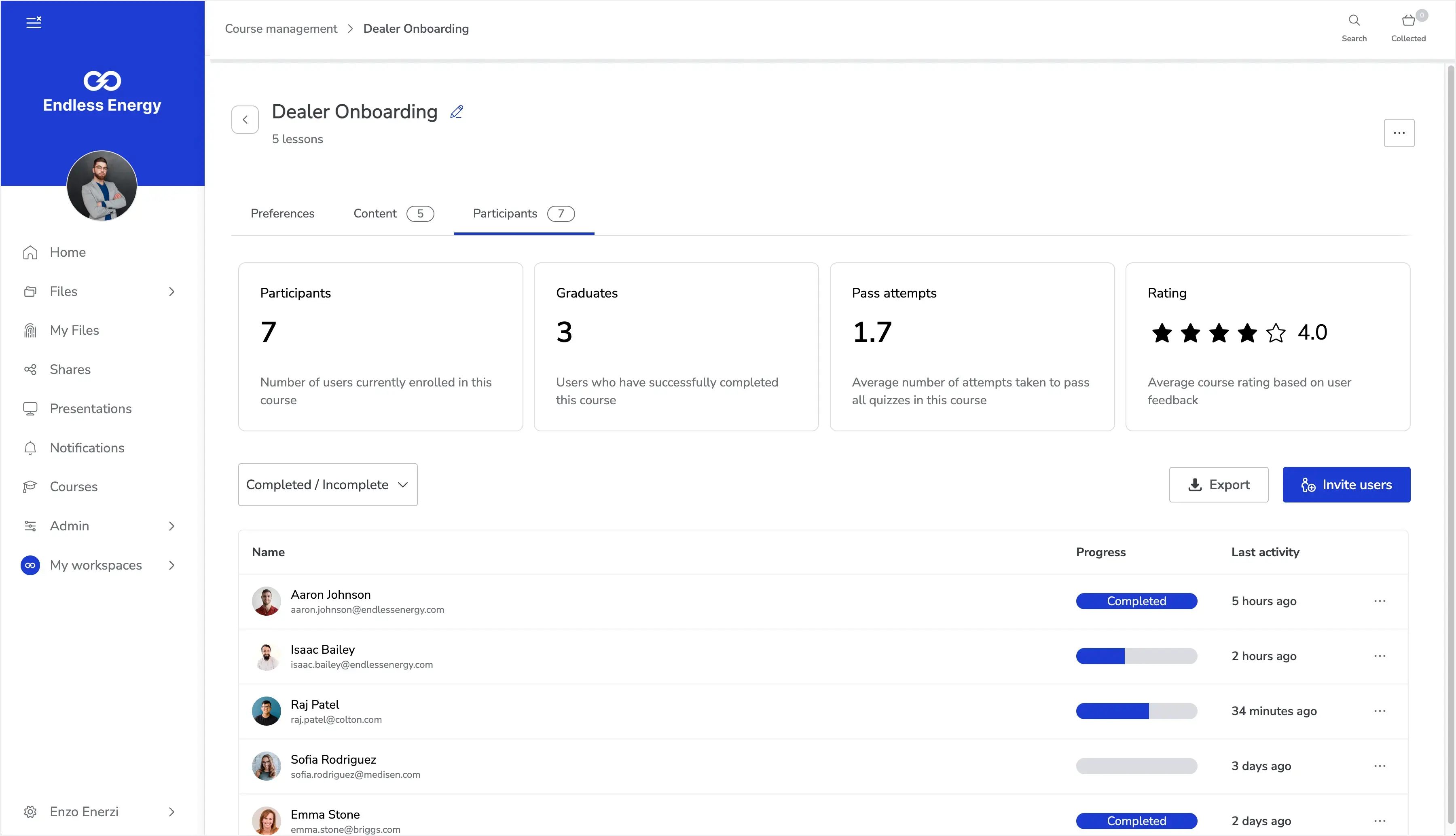
Task: Open row options for Raj Patel
Action: 1380,711
